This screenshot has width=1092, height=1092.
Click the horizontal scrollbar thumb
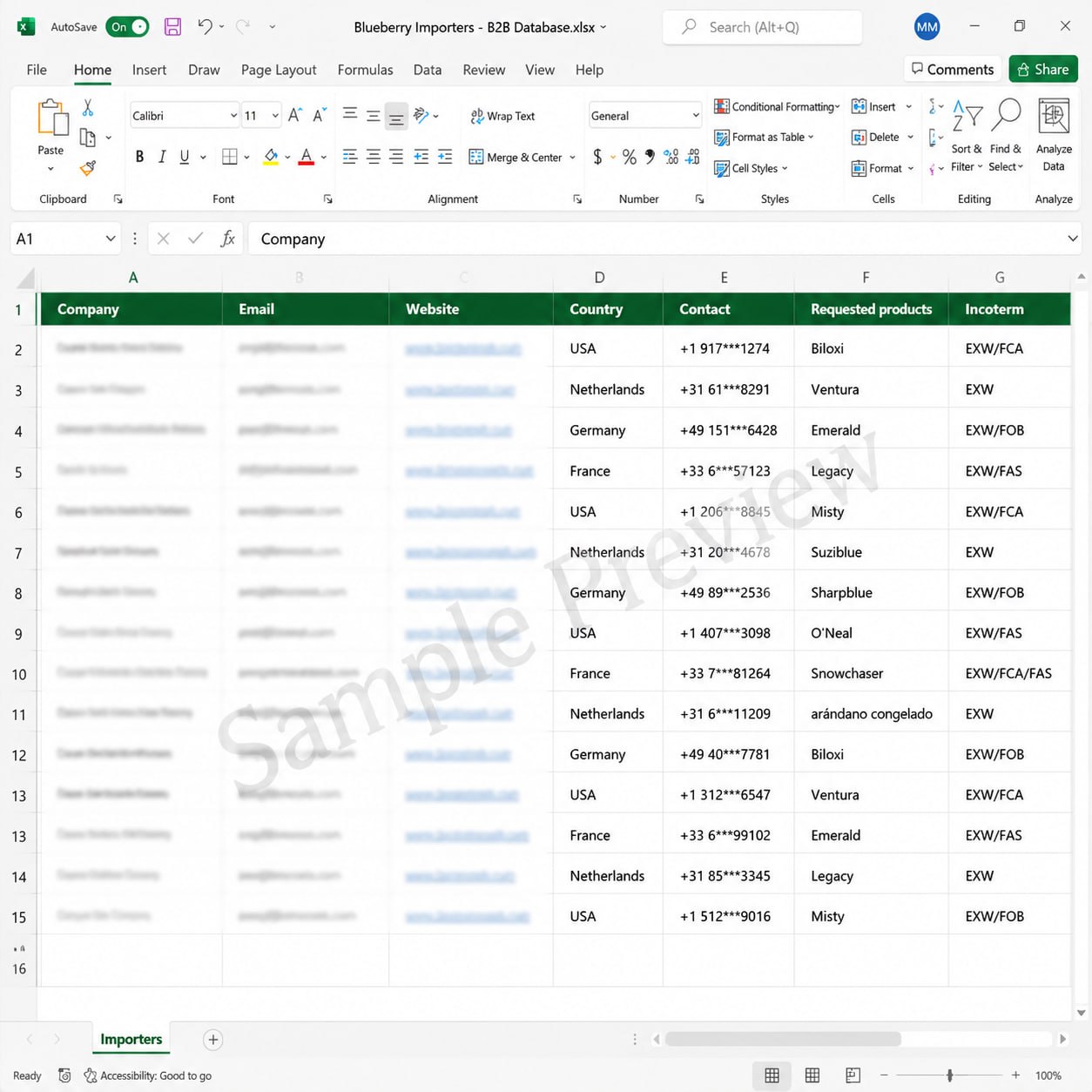[x=783, y=1039]
